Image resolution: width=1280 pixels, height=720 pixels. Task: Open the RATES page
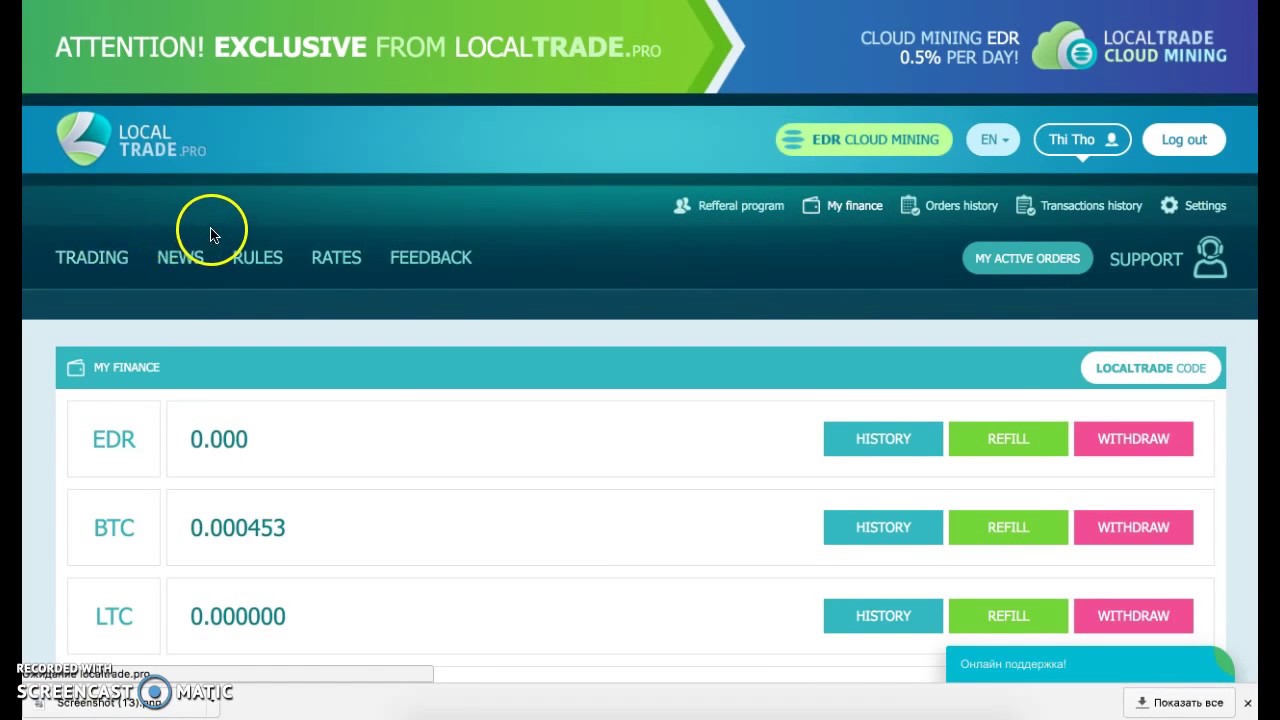tap(336, 258)
